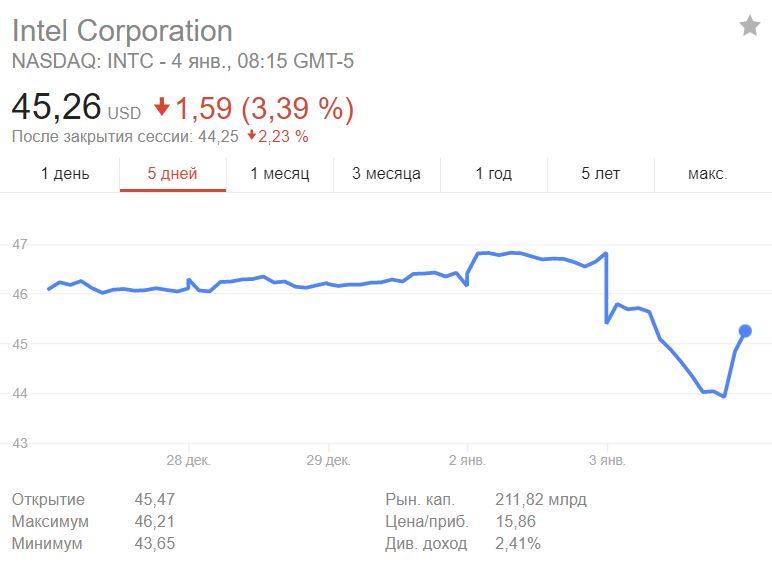Click the 2 янв. axis label

pos(467,460)
